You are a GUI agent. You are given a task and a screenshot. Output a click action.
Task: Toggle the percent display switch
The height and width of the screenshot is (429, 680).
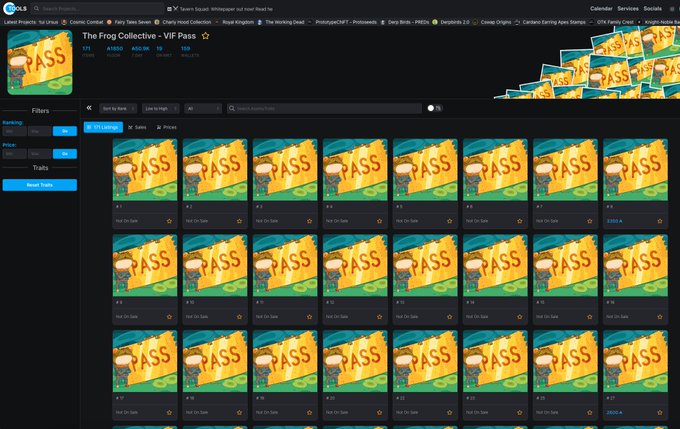click(434, 108)
